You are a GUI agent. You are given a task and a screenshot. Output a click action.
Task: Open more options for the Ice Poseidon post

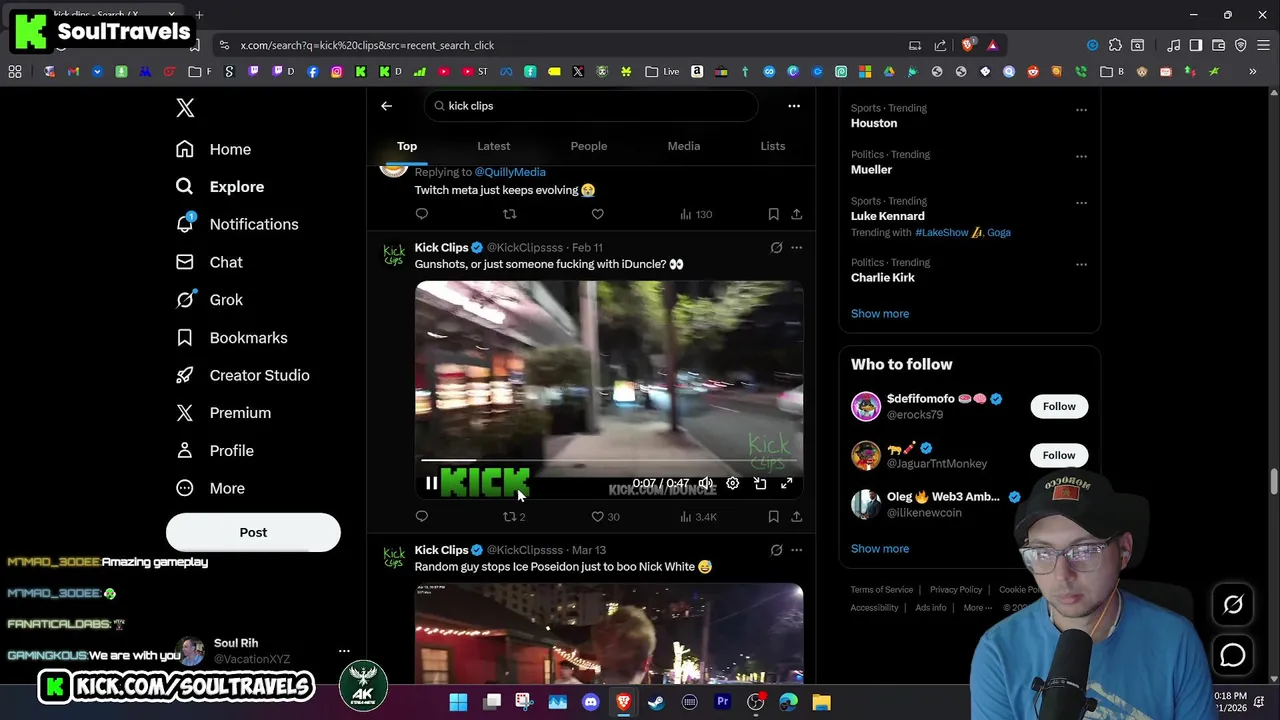(797, 550)
